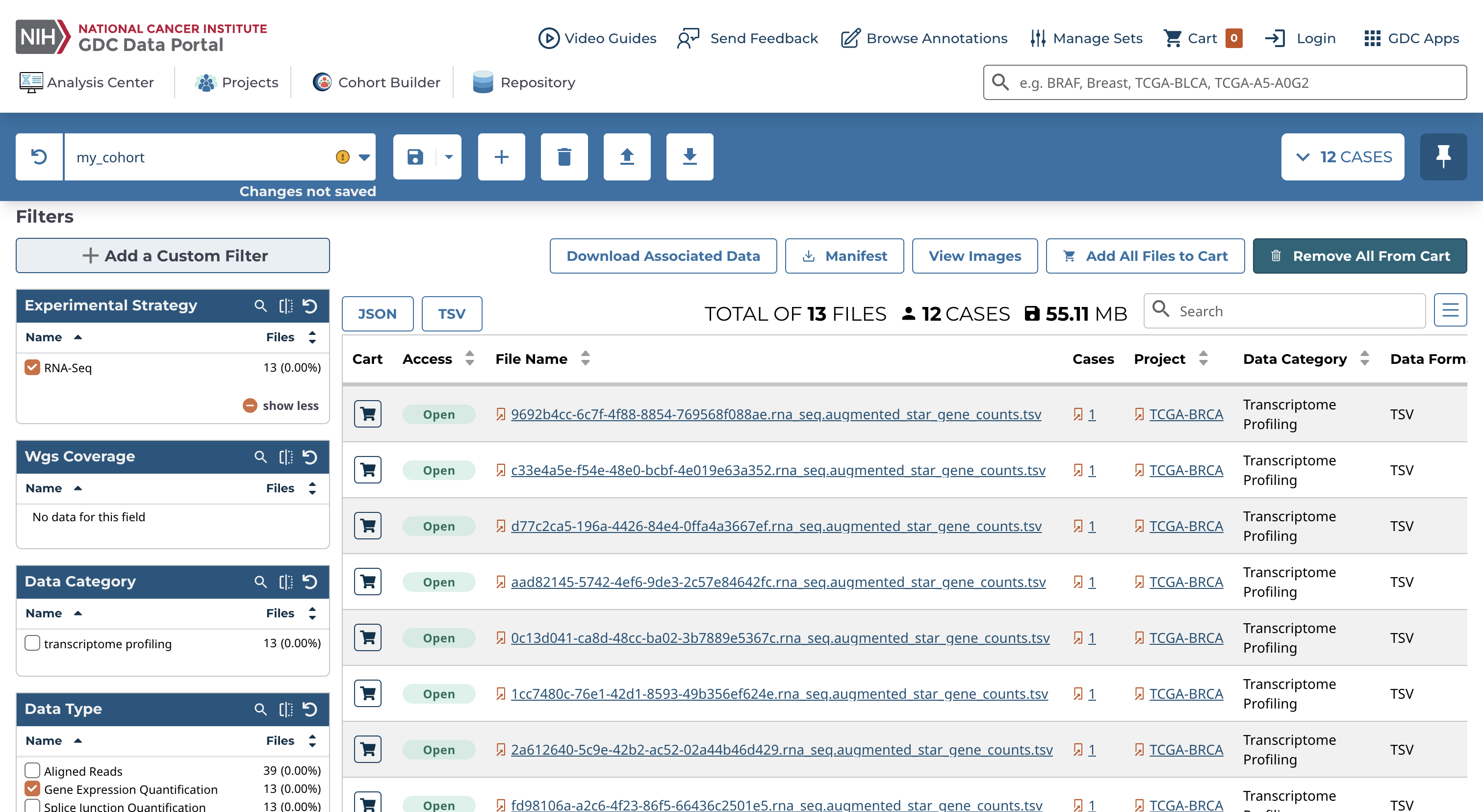Screen dimensions: 1483x812
Task: Click the download cohort icon
Action: pos(689,156)
